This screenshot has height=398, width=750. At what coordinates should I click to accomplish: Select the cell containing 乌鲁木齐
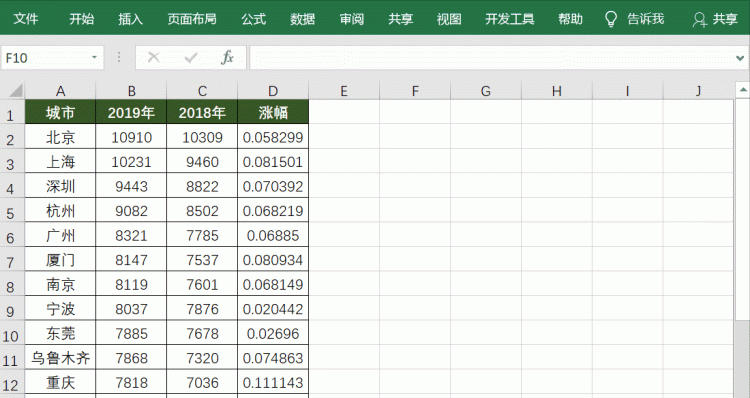coord(60,358)
